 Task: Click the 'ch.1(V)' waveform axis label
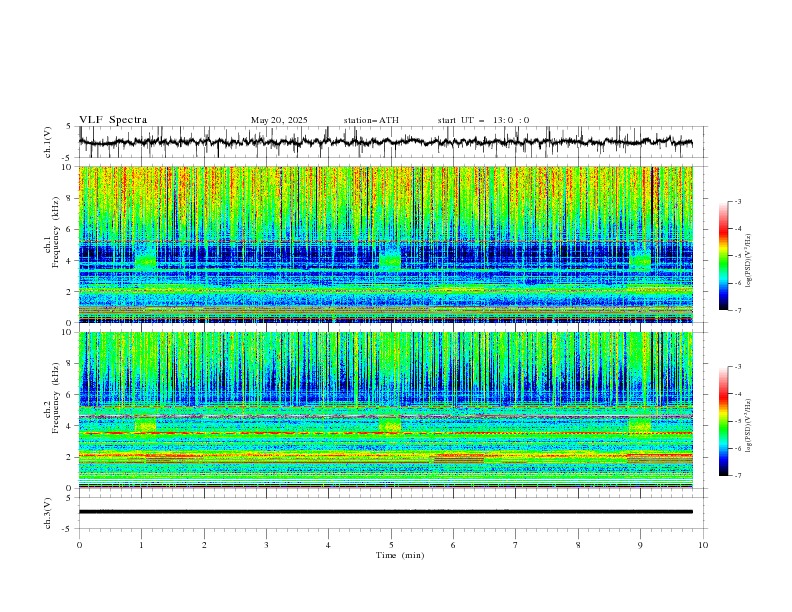click(x=48, y=142)
